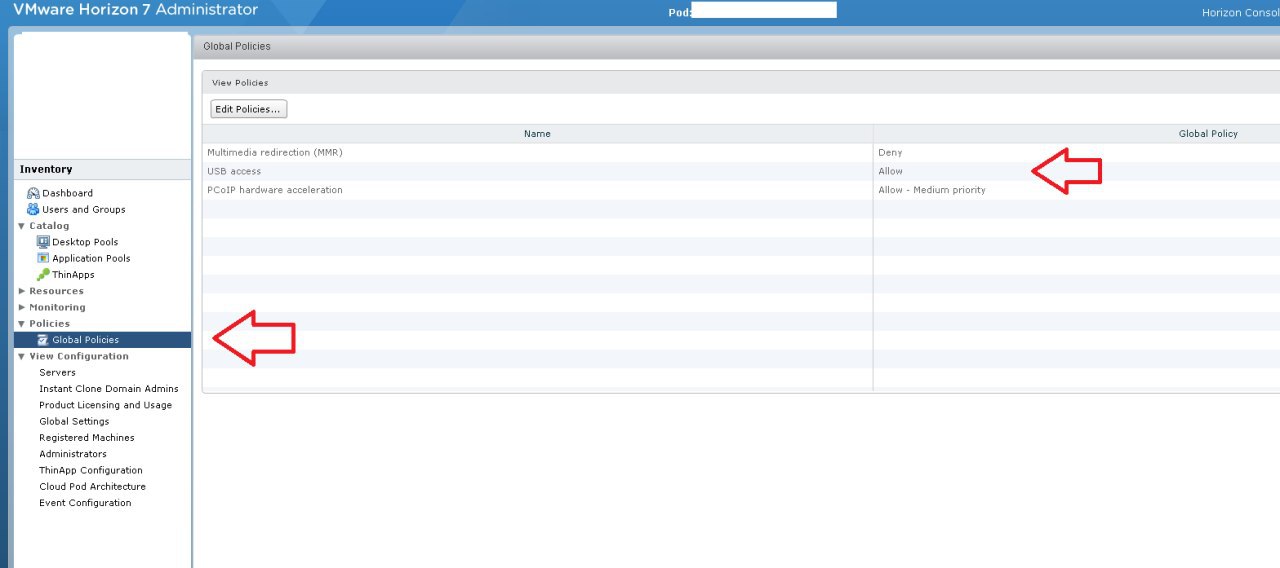Click the Global Policies page title

237,46
